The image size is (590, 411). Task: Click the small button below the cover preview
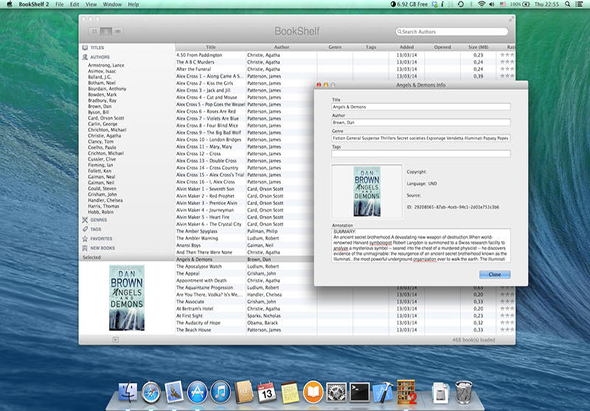tap(116, 340)
